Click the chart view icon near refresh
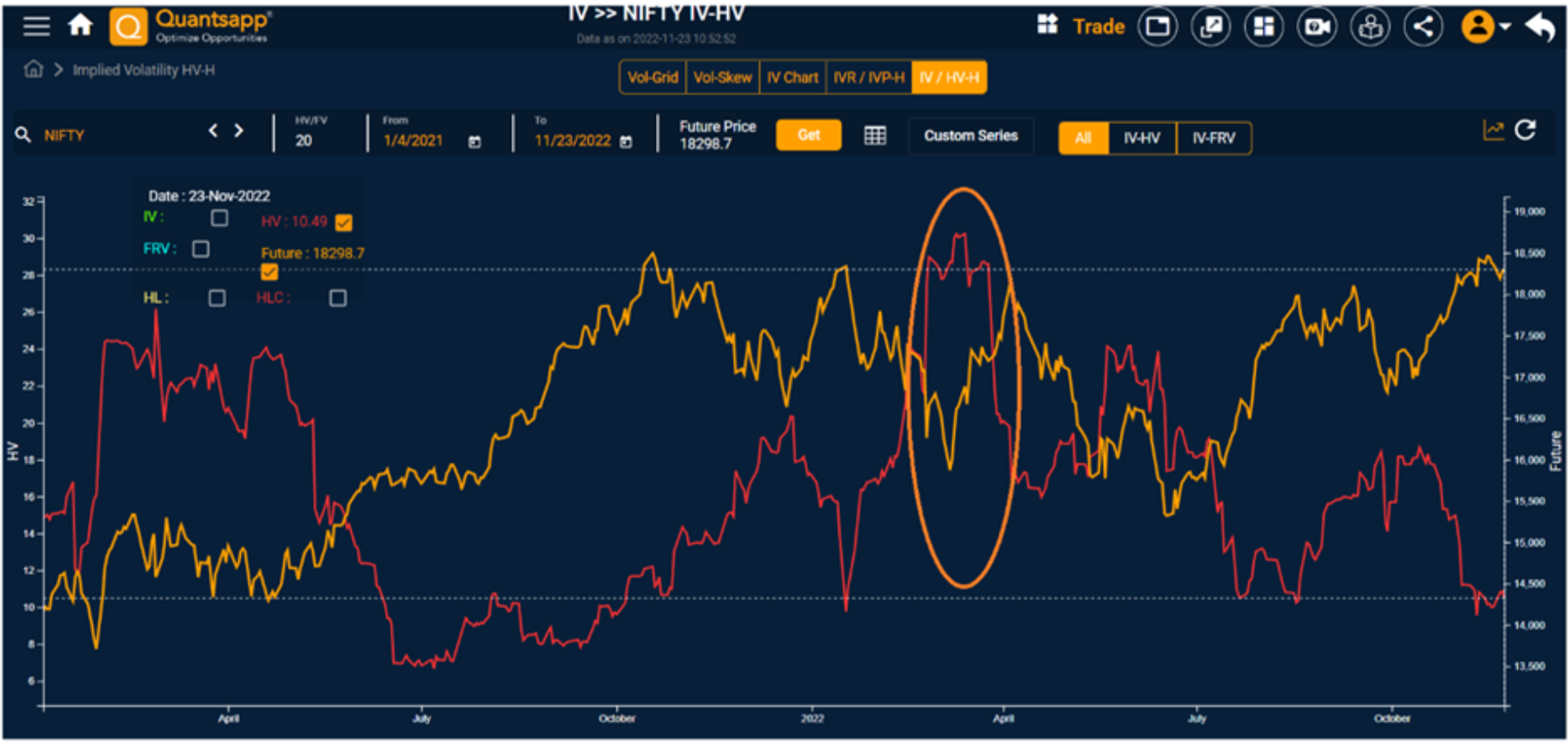 coord(1493,130)
